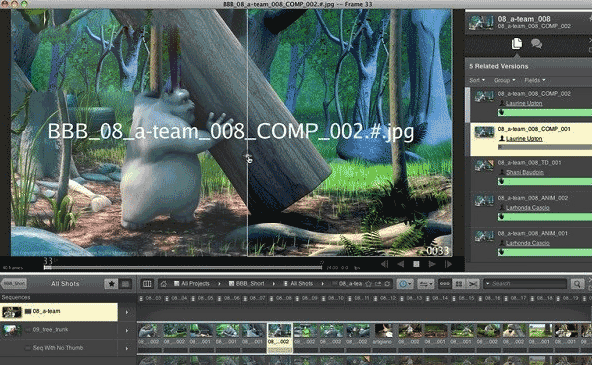This screenshot has height=365, width=592.
Task: Open the Group dropdown
Action: pyautogui.click(x=504, y=80)
